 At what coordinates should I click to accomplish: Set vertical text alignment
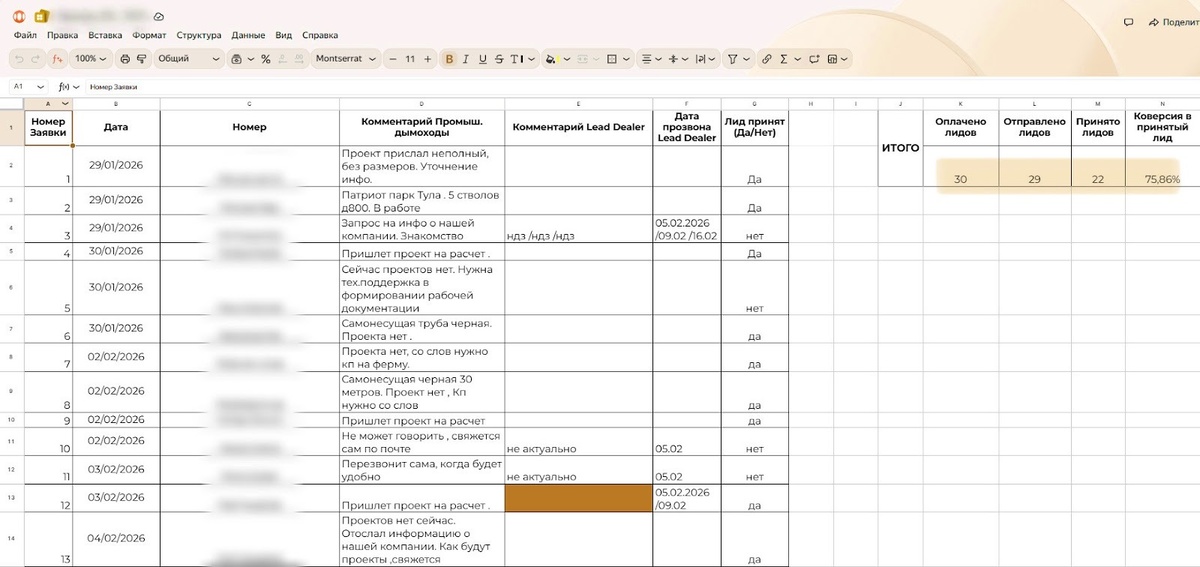pyautogui.click(x=673, y=59)
